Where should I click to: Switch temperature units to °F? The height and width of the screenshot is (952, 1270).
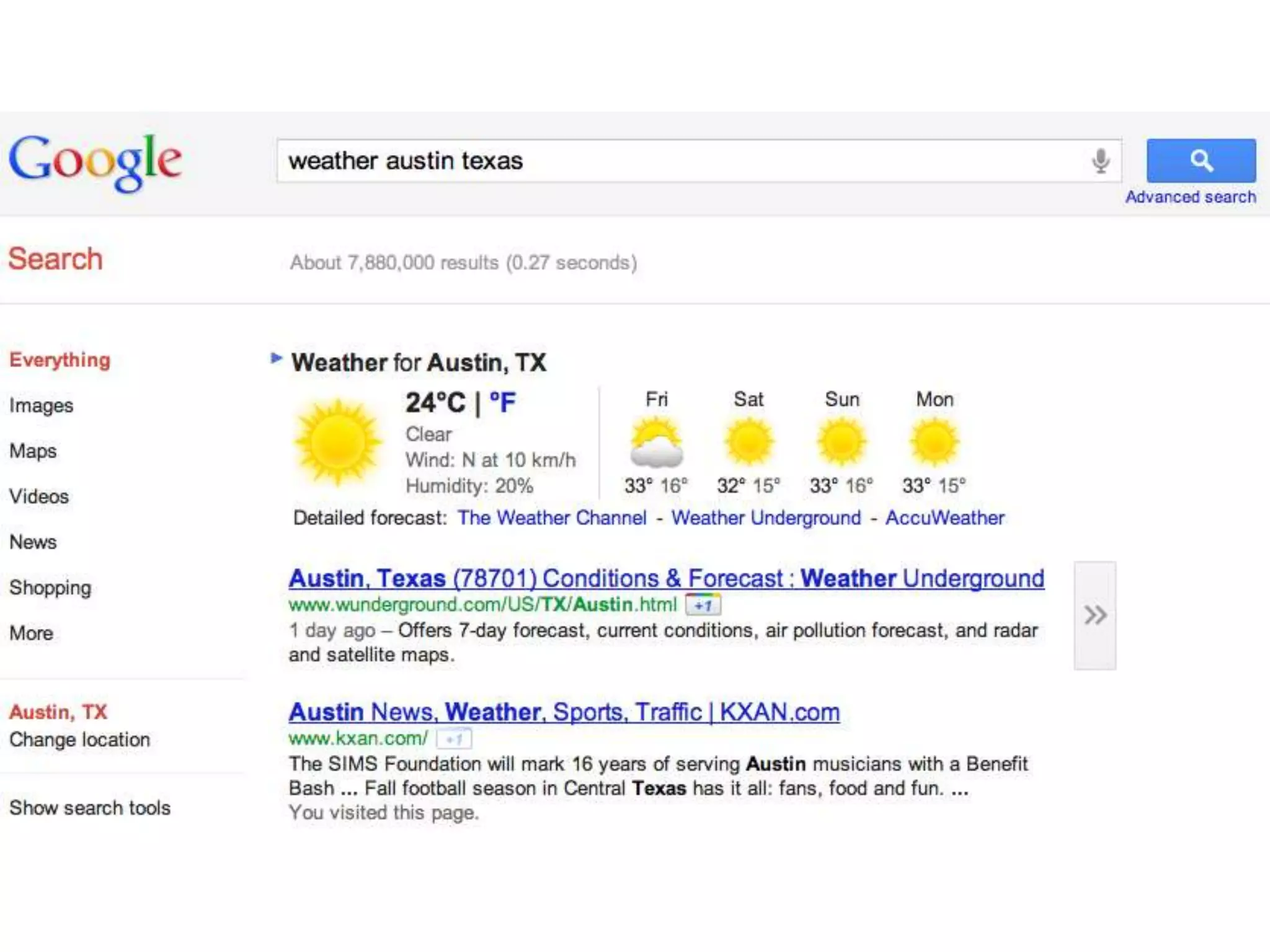502,403
